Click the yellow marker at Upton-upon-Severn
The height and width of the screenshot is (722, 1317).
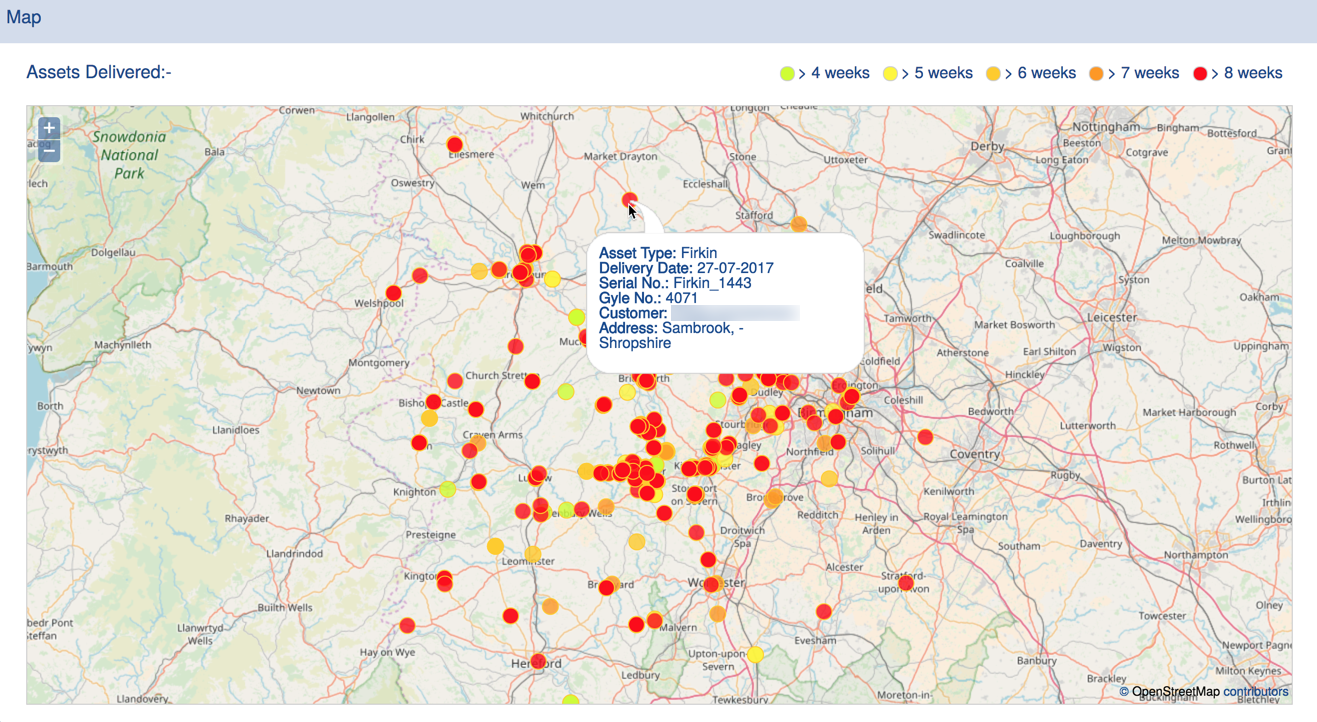[756, 654]
